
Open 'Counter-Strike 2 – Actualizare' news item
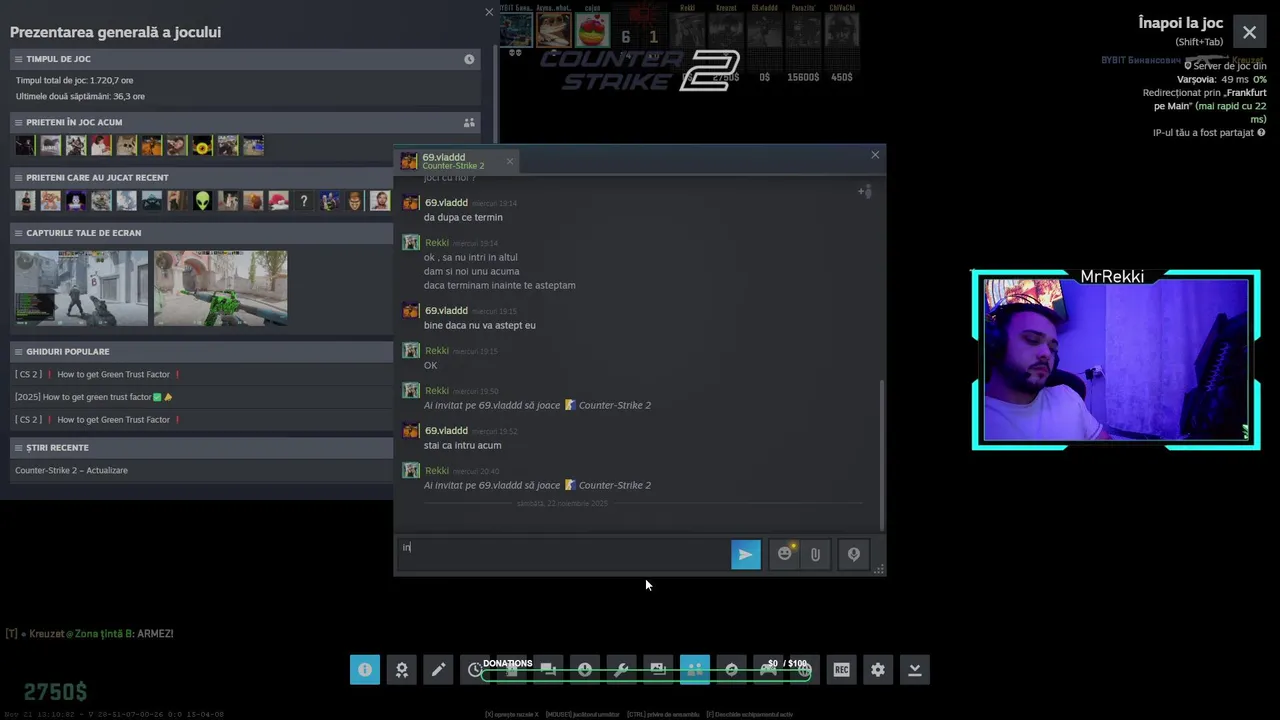[71, 470]
